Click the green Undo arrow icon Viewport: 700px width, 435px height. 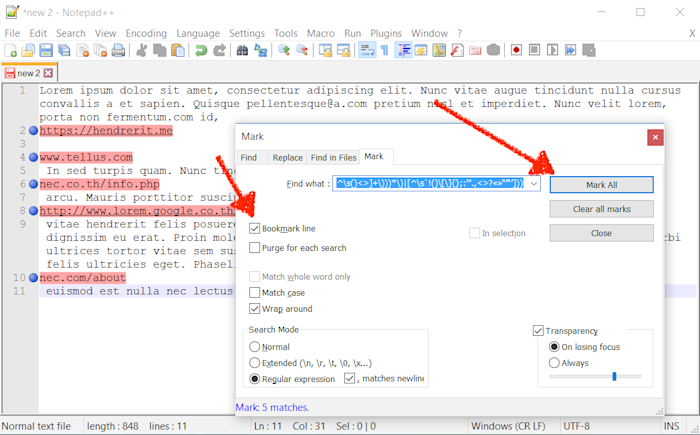(201, 50)
